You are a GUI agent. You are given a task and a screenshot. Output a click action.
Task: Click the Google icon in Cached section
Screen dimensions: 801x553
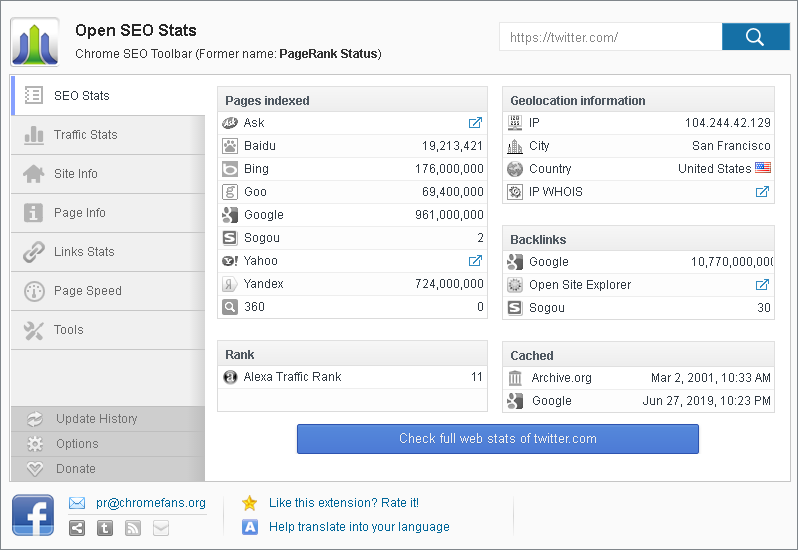(x=515, y=401)
